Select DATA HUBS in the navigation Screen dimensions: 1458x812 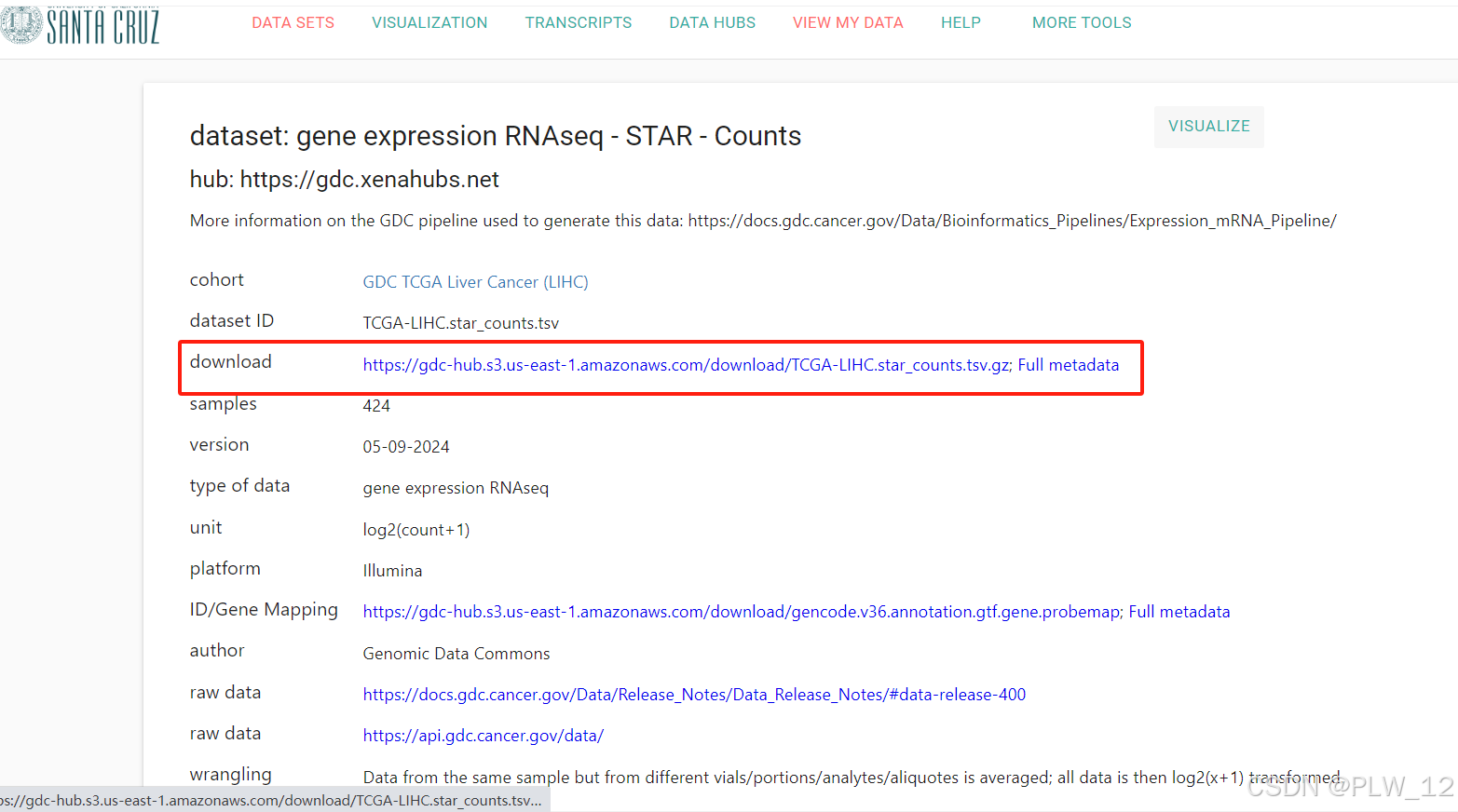coord(713,22)
